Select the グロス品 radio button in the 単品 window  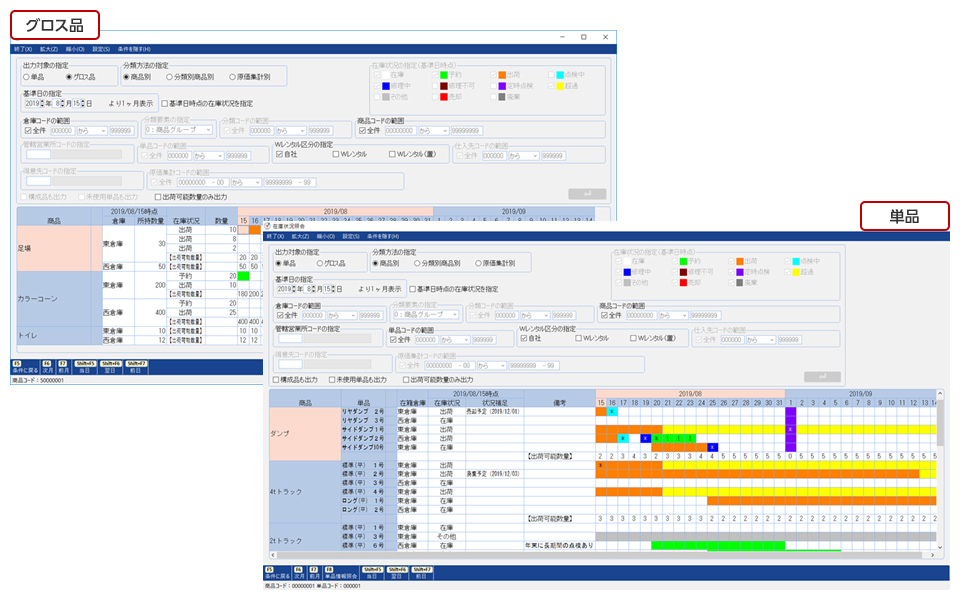(x=319, y=263)
